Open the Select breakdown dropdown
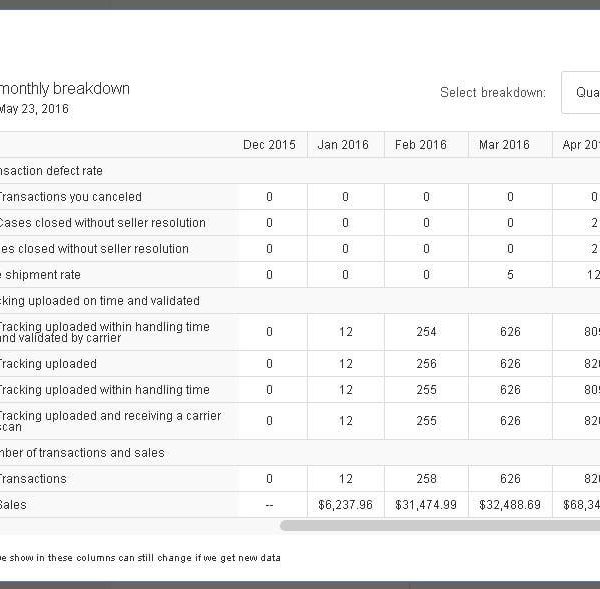Viewport: 600px width, 589px height. (x=581, y=92)
